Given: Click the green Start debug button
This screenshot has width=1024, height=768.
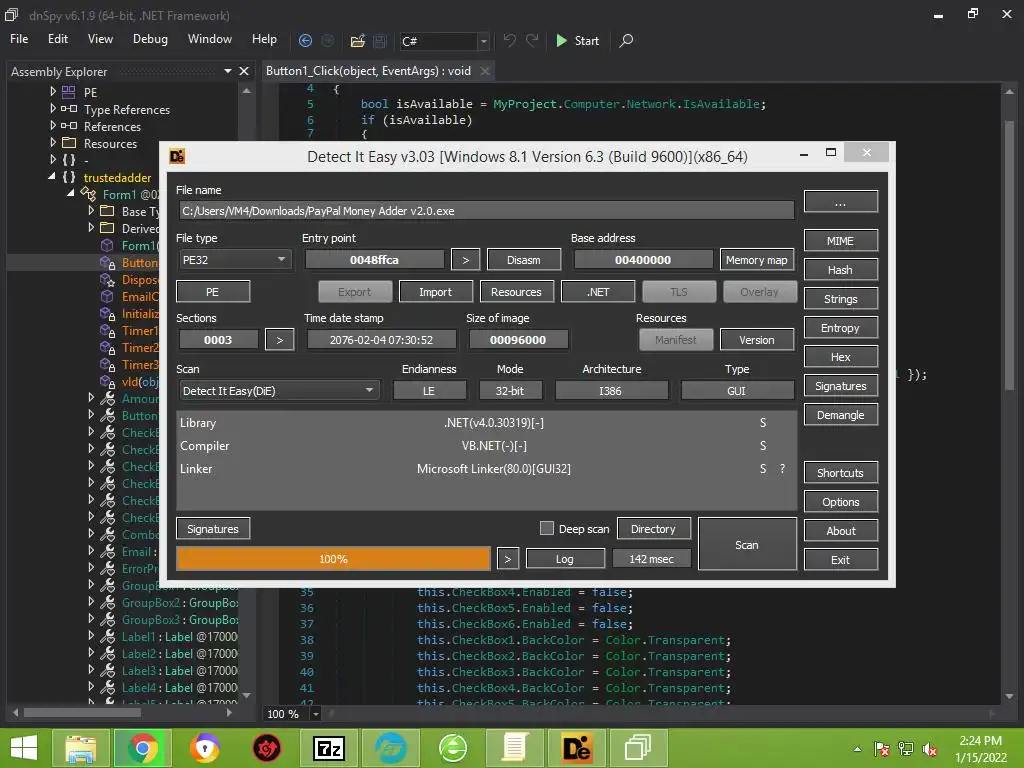Looking at the screenshot, I should coord(577,40).
